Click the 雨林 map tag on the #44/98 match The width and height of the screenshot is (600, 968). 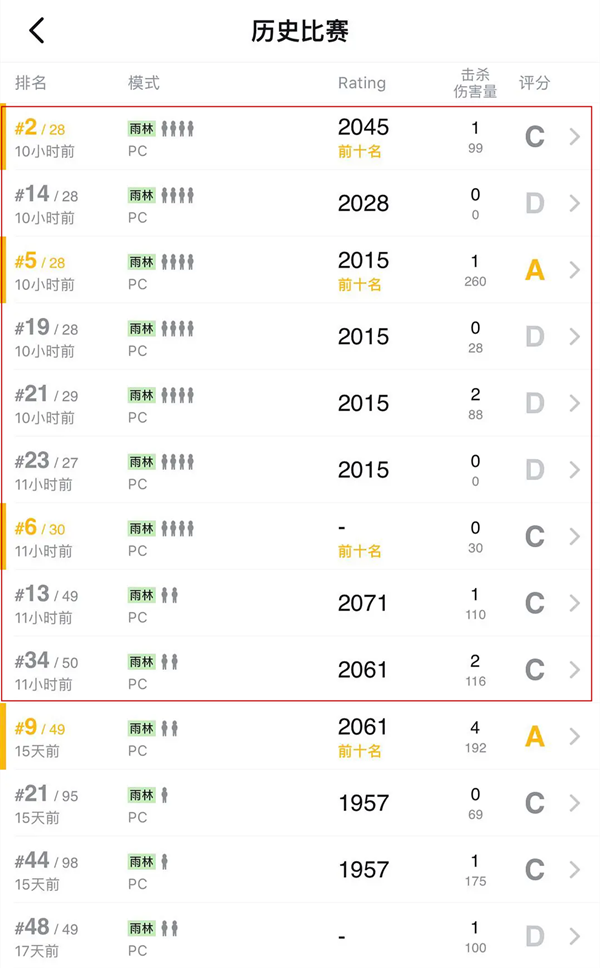click(142, 862)
